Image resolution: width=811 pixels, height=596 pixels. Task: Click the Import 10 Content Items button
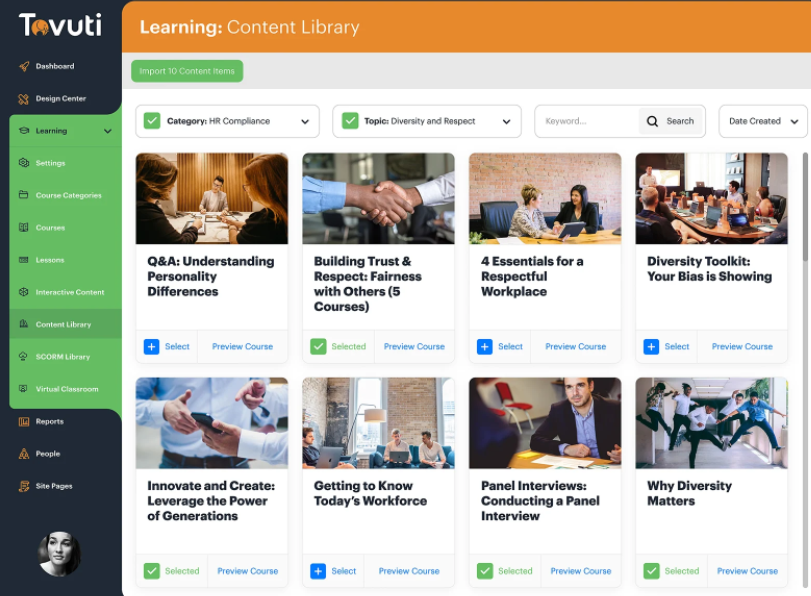[x=187, y=71]
